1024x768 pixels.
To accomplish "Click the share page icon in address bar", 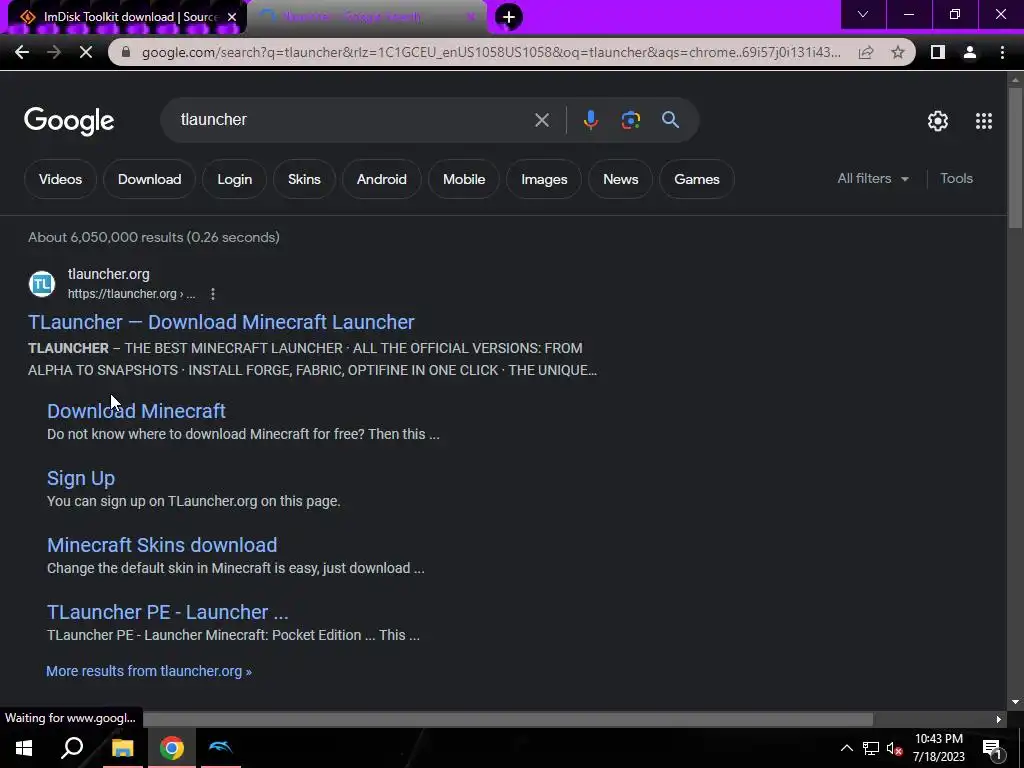I will click(x=866, y=52).
